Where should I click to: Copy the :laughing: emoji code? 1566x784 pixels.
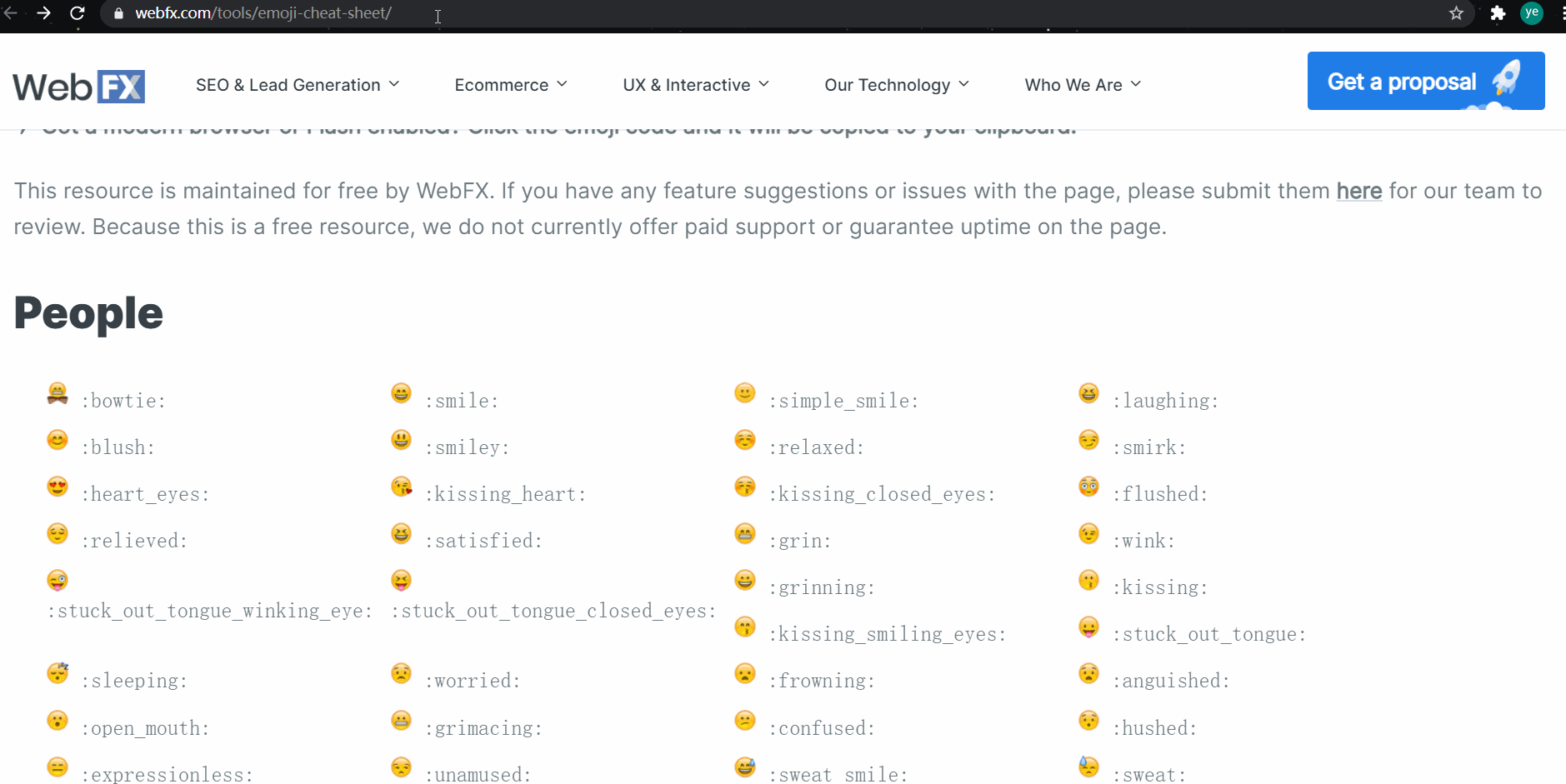tap(1166, 401)
